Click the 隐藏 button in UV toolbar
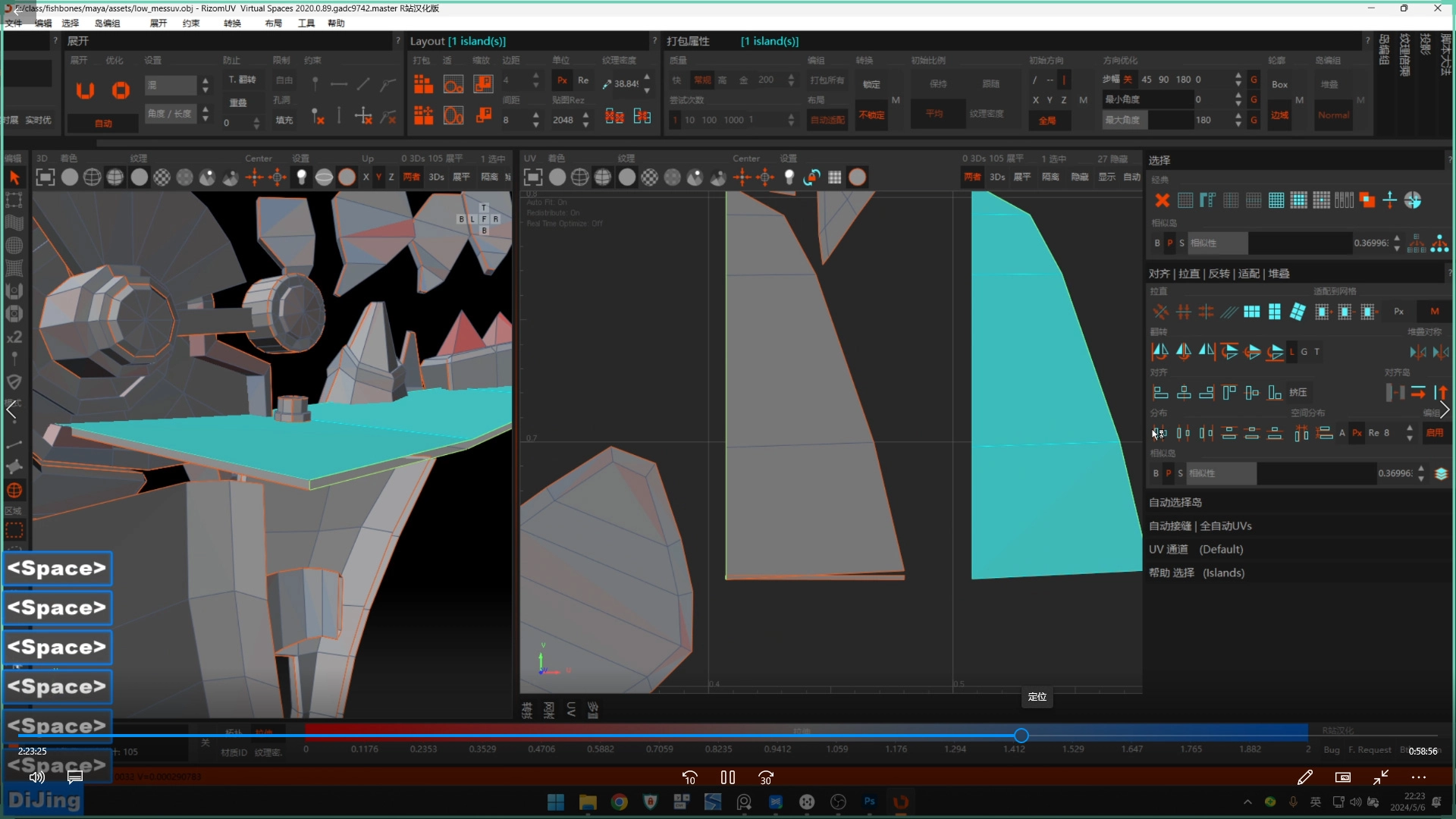The width and height of the screenshot is (1456, 819). pos(1079,177)
